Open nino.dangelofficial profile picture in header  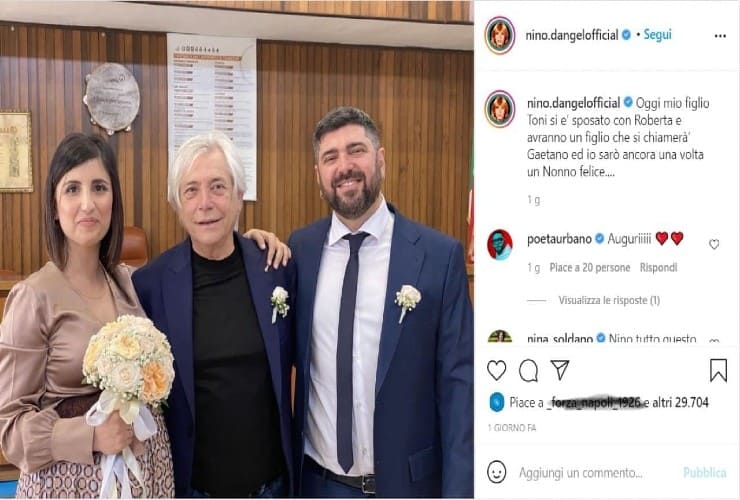pos(499,35)
